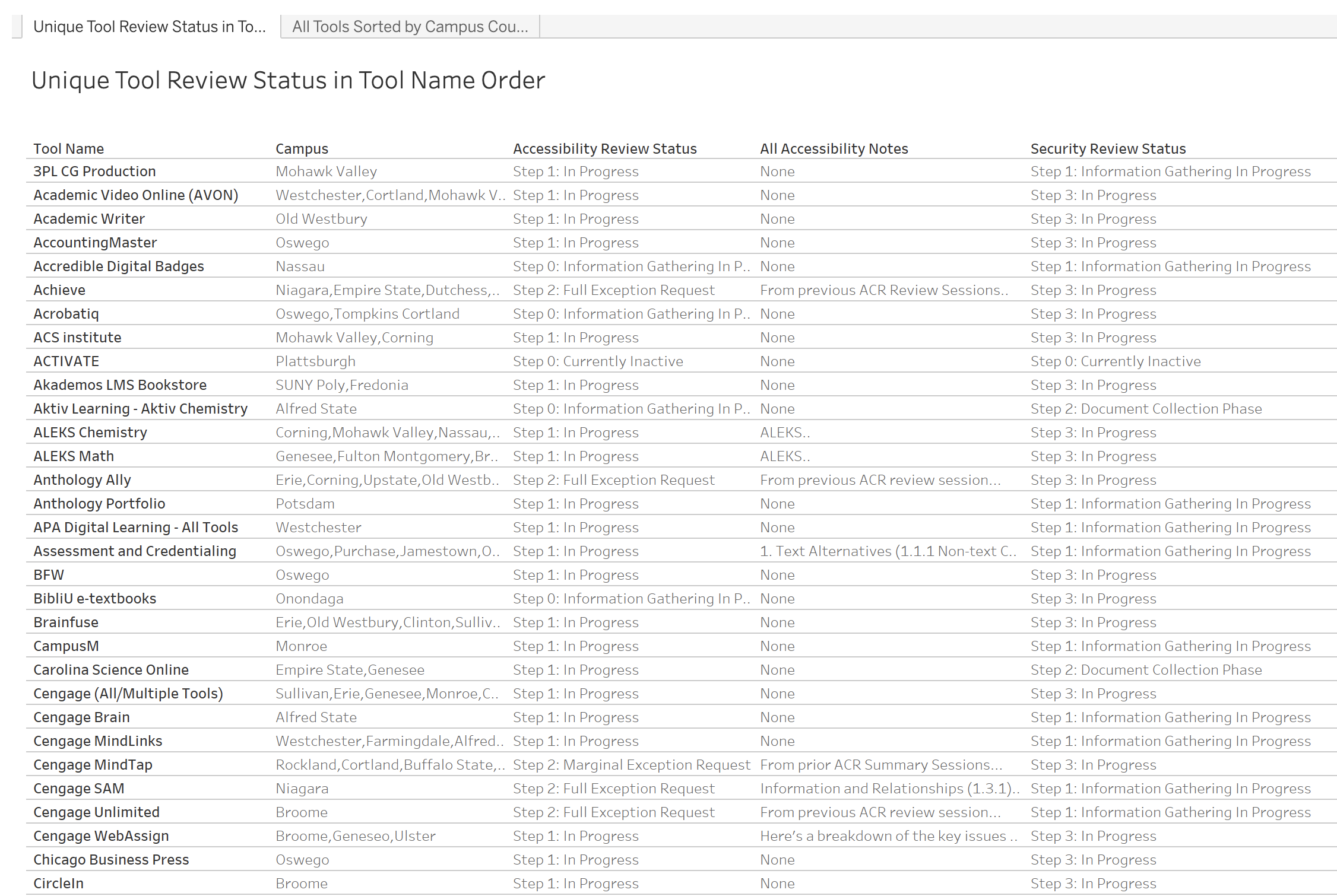
Task: Select the 3PL CG Production tool row
Action: point(682,171)
